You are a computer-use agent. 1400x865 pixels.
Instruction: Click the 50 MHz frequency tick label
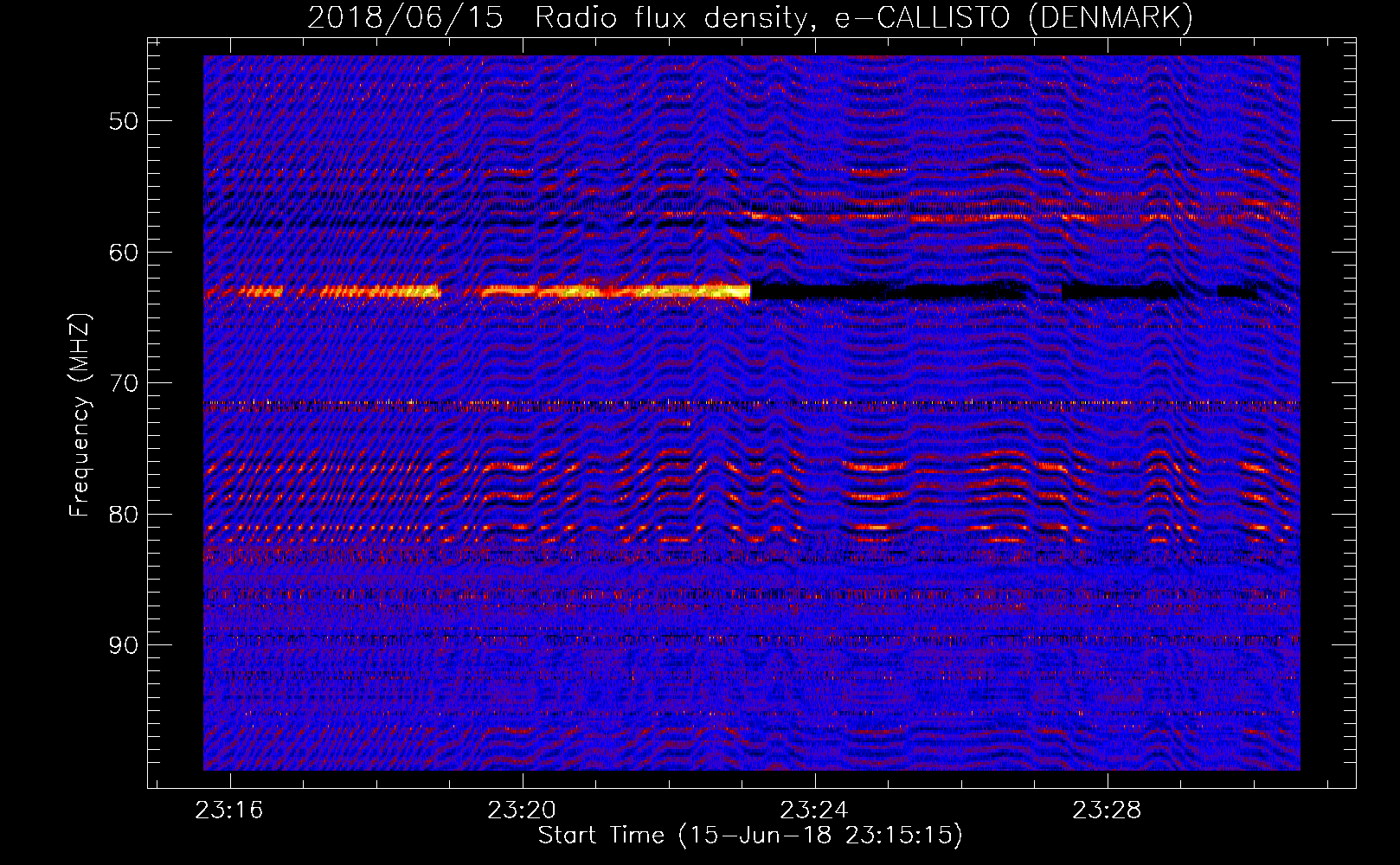point(124,121)
